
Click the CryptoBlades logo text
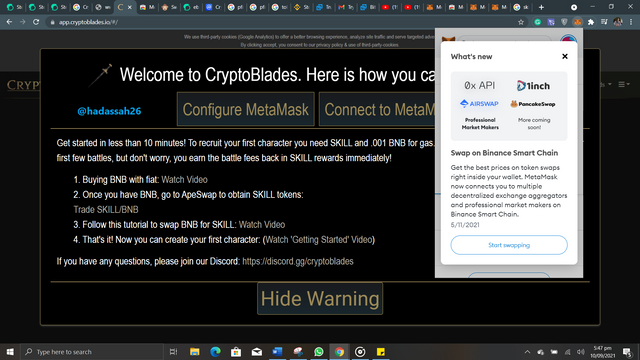click(x=23, y=85)
